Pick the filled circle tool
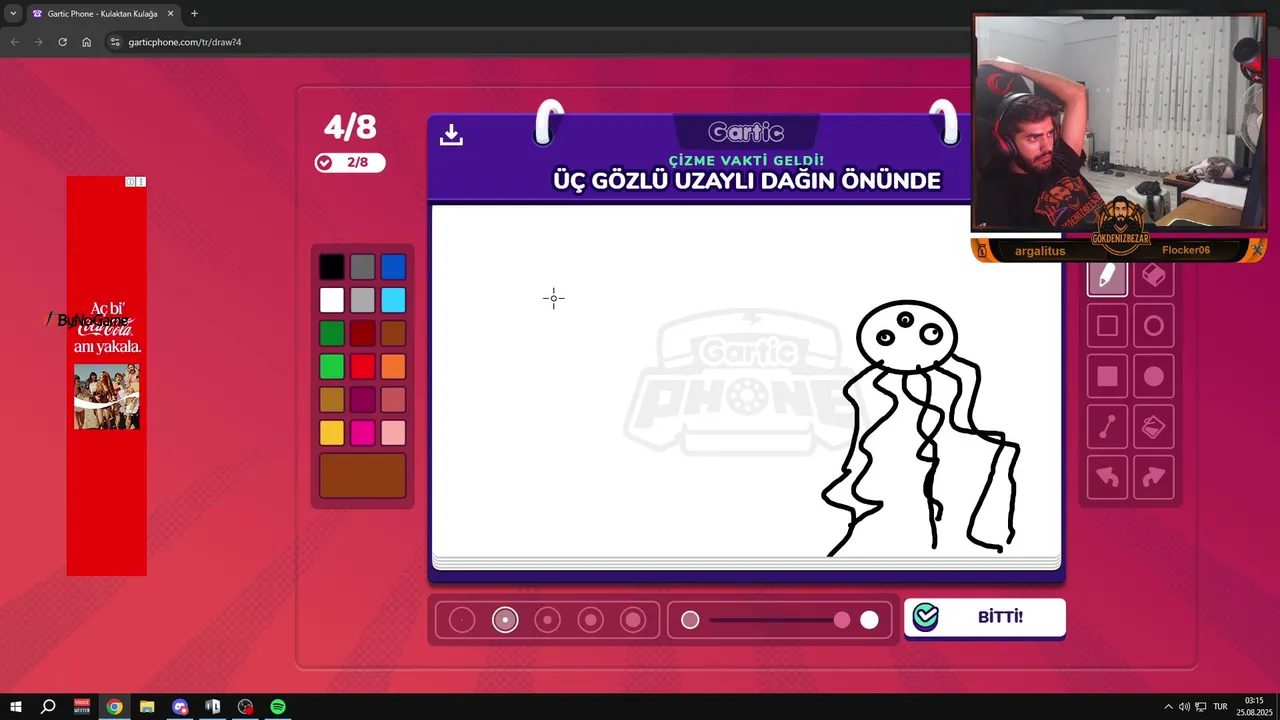This screenshot has height=720, width=1280. (x=1154, y=376)
